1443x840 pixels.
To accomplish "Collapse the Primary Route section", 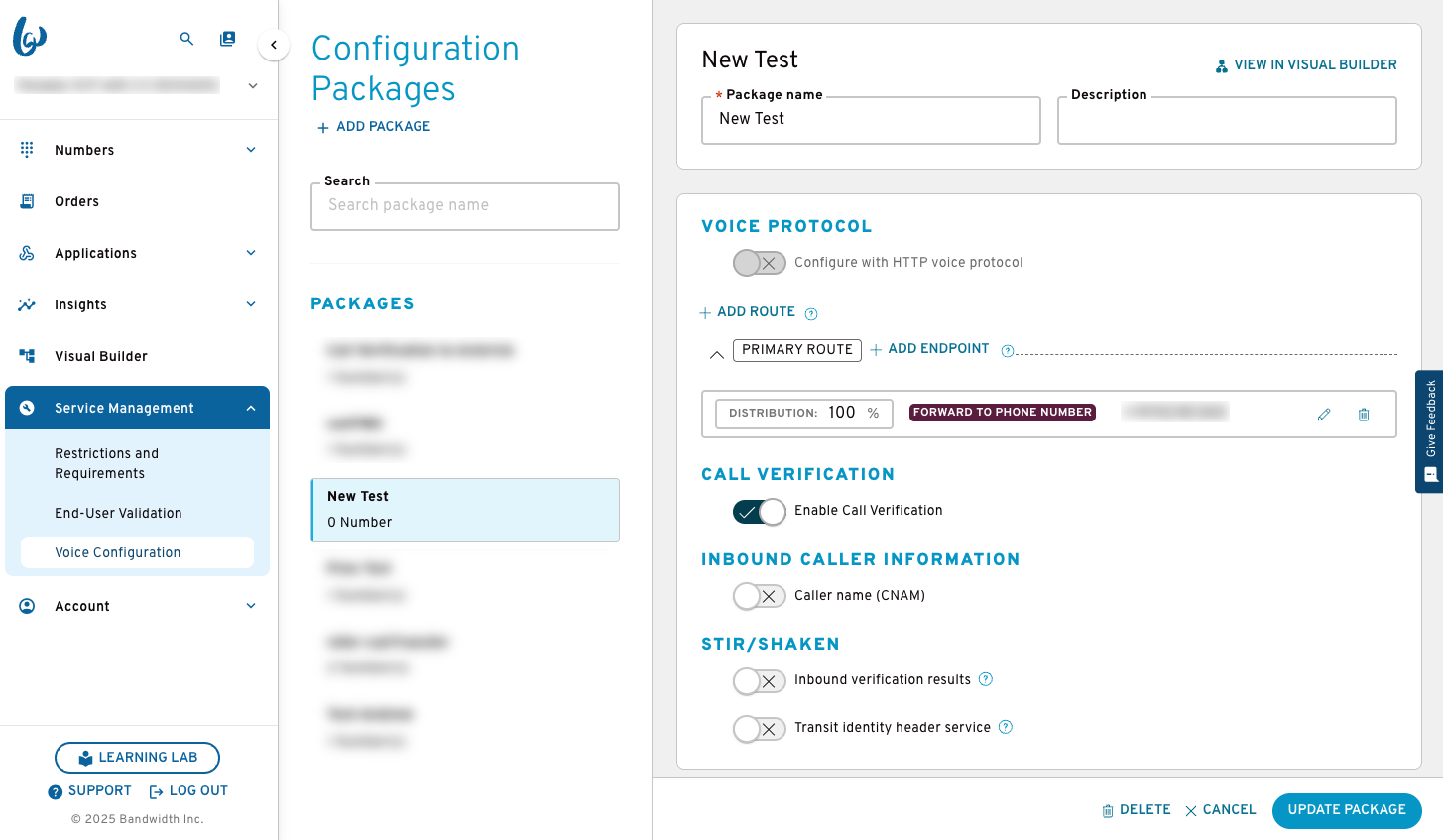I will coord(716,354).
